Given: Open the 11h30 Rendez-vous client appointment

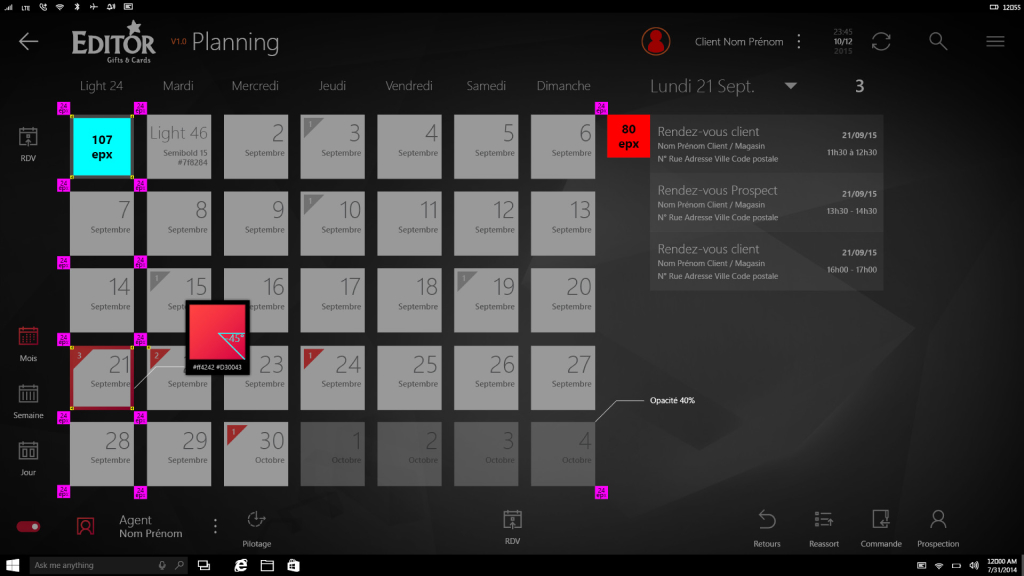Looking at the screenshot, I should (766, 144).
